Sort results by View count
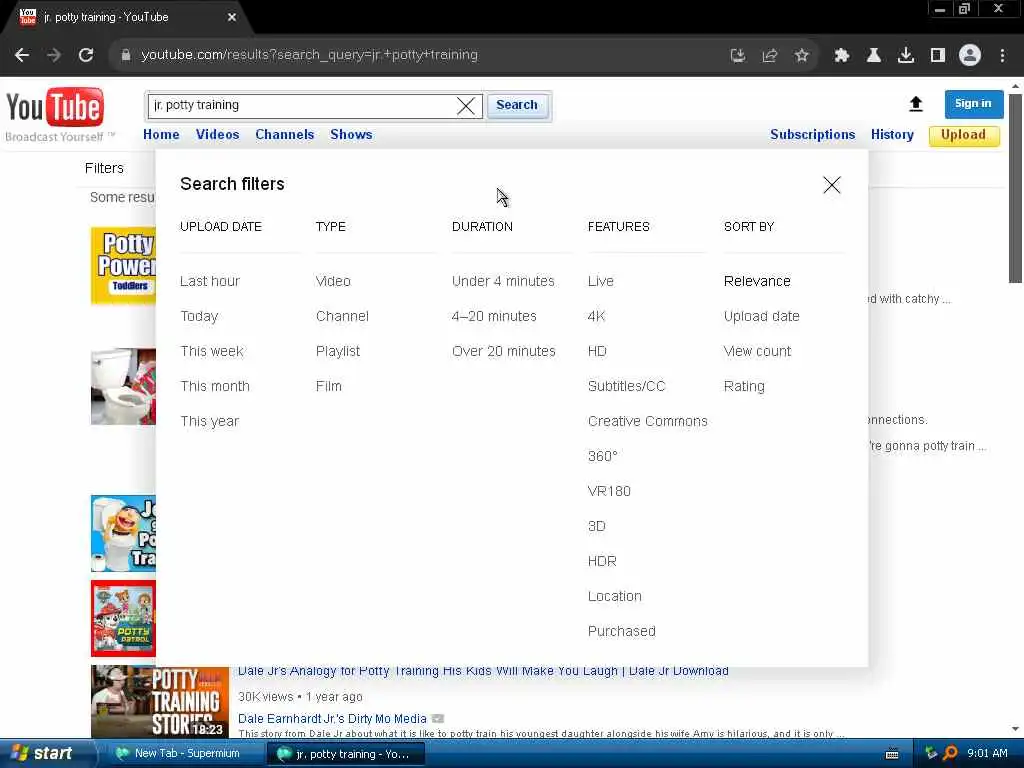The width and height of the screenshot is (1024, 768). (x=757, y=351)
